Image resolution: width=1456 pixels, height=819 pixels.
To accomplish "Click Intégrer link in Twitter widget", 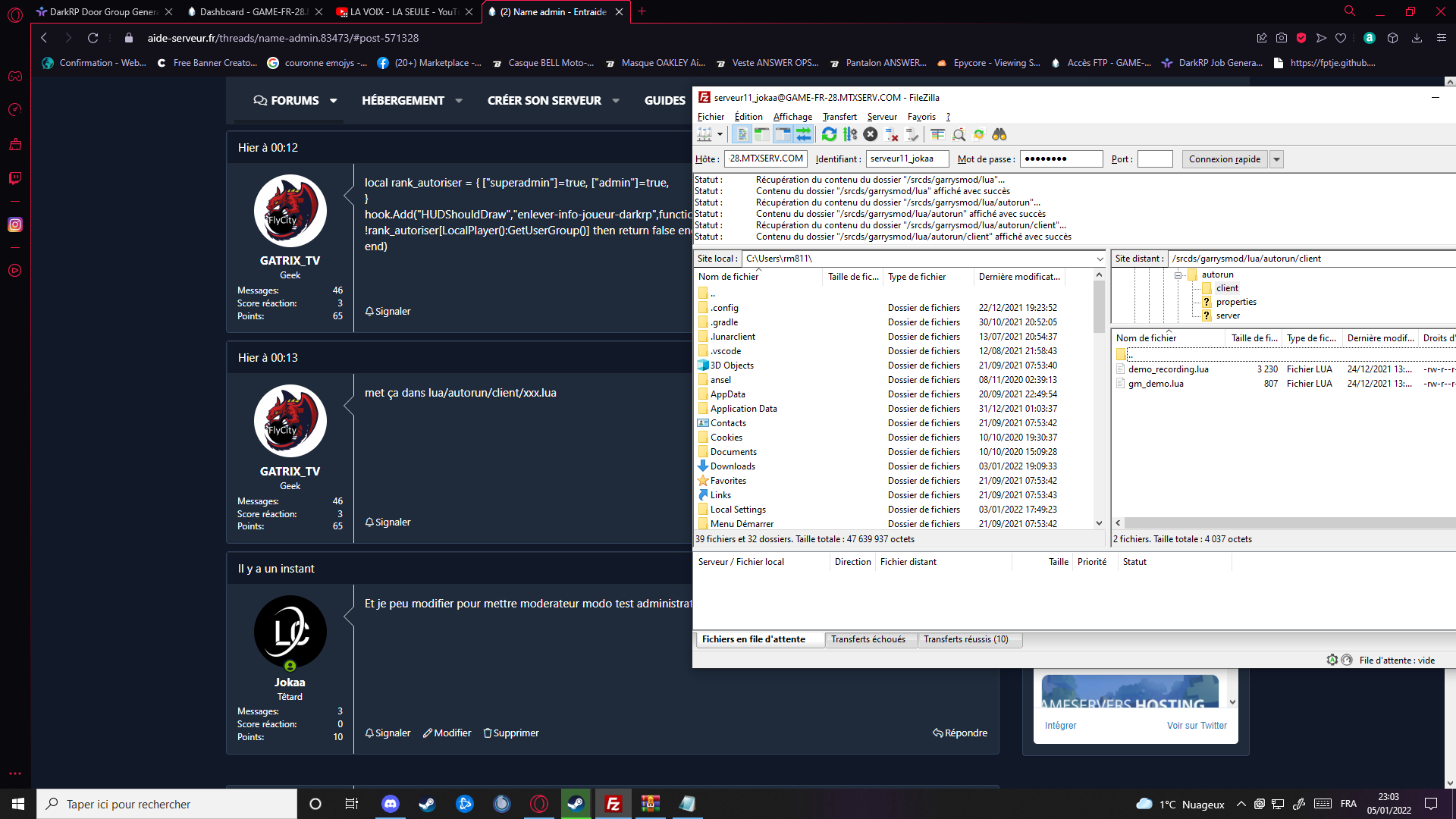I will point(1060,726).
